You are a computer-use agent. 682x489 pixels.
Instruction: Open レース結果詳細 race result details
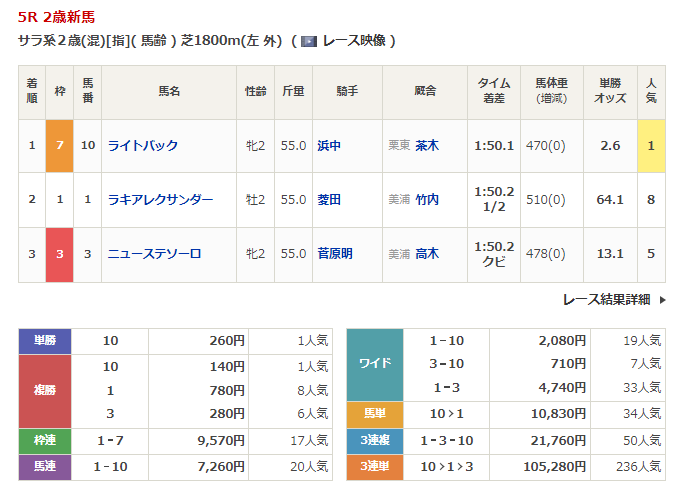(x=606, y=299)
